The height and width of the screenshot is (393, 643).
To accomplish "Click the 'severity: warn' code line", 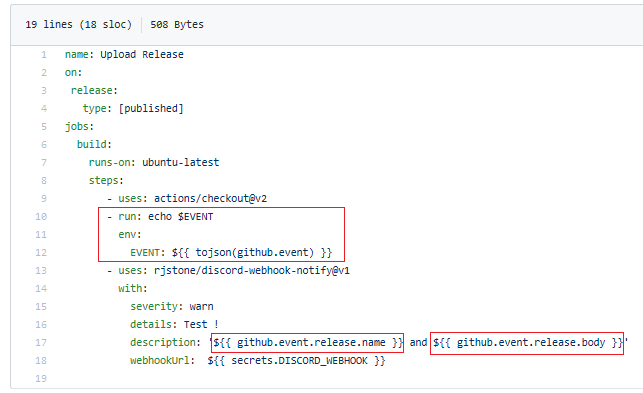I will [172, 307].
